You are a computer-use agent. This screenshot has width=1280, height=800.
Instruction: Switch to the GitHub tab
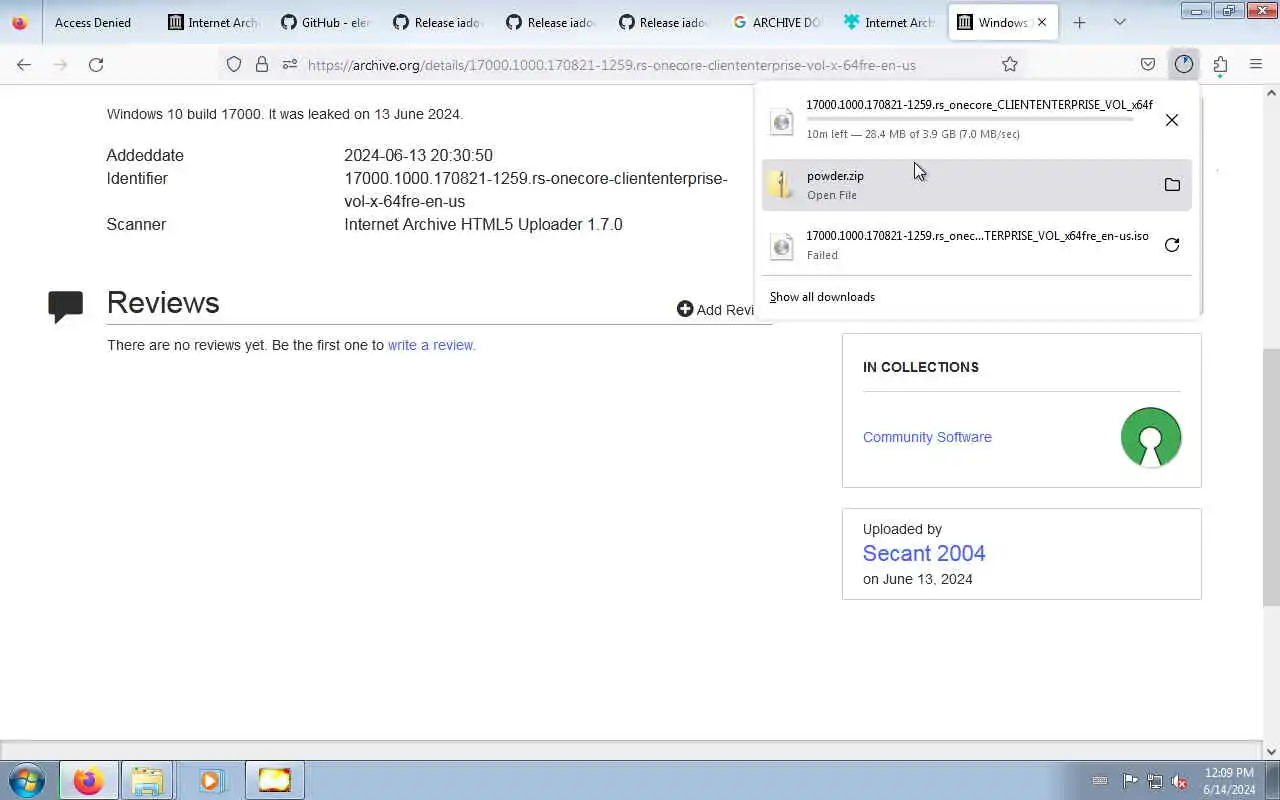point(326,22)
